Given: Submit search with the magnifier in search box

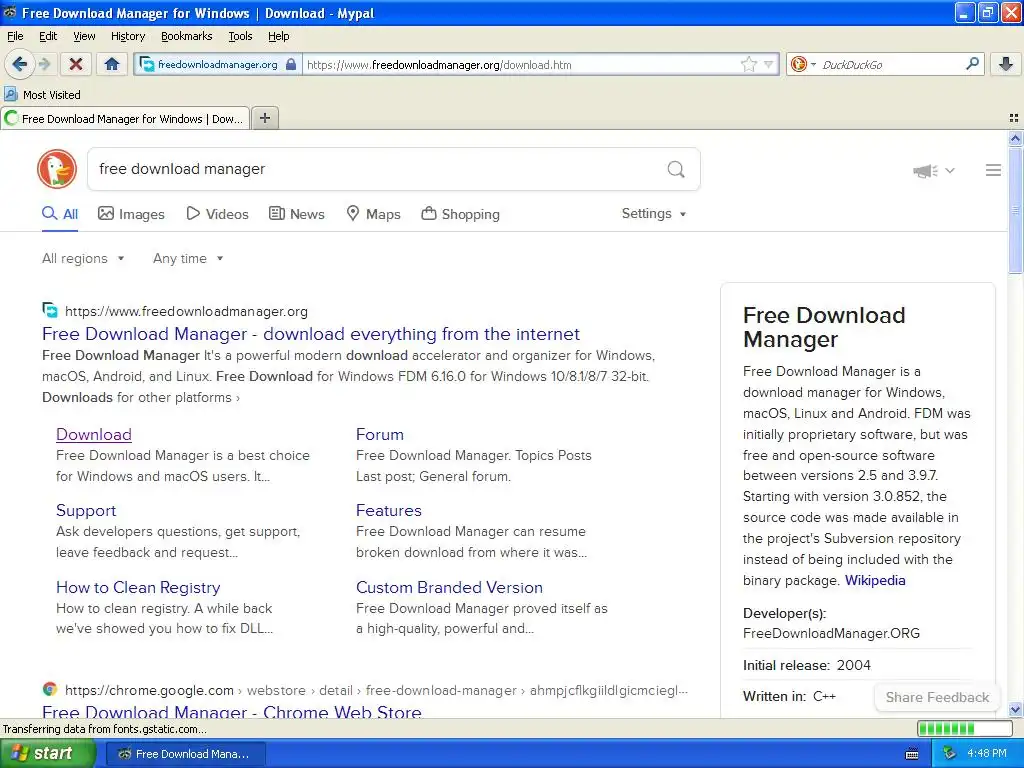Looking at the screenshot, I should 676,170.
